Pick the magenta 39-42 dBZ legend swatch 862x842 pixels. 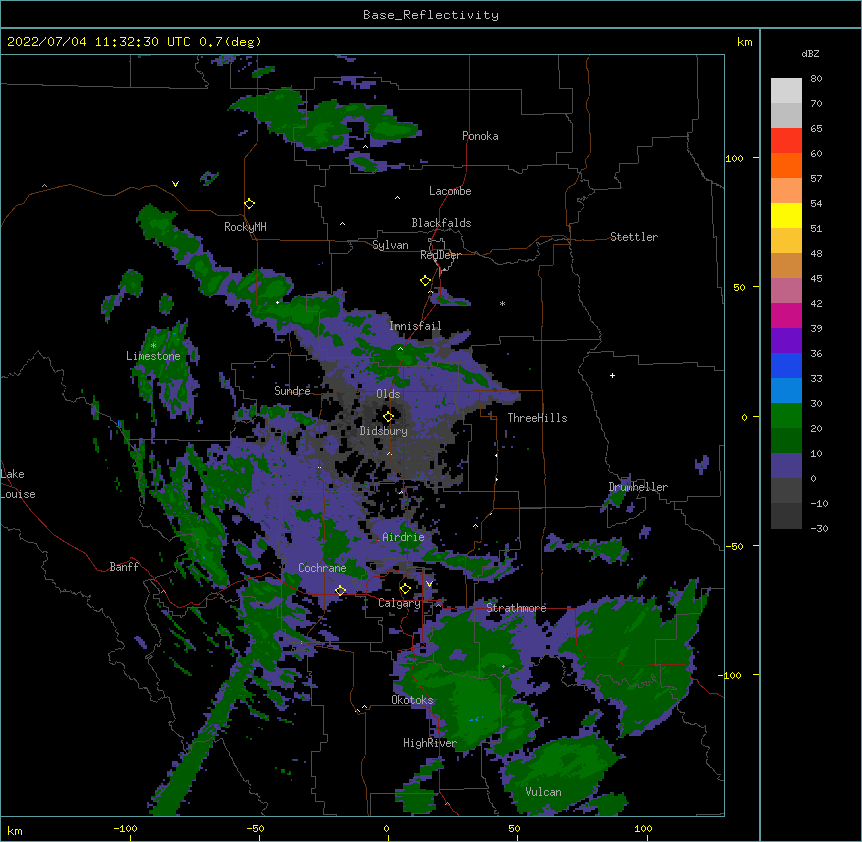tap(786, 315)
